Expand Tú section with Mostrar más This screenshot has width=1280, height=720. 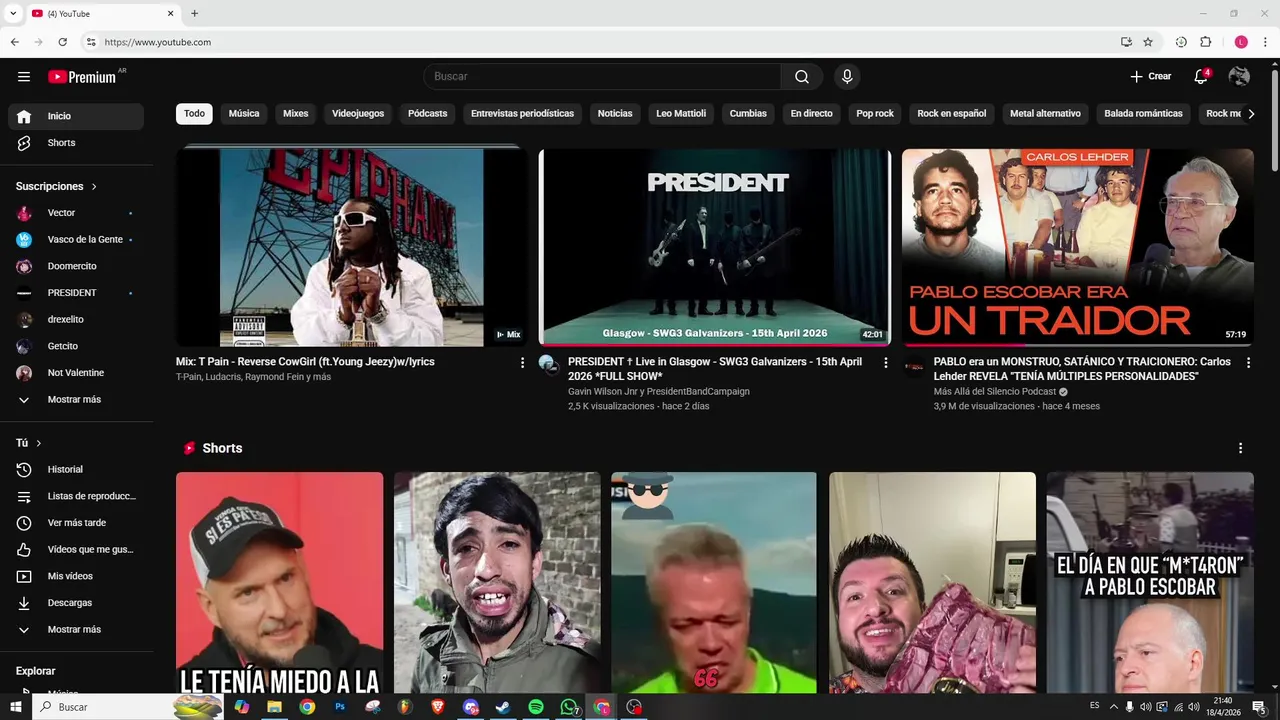coord(76,630)
